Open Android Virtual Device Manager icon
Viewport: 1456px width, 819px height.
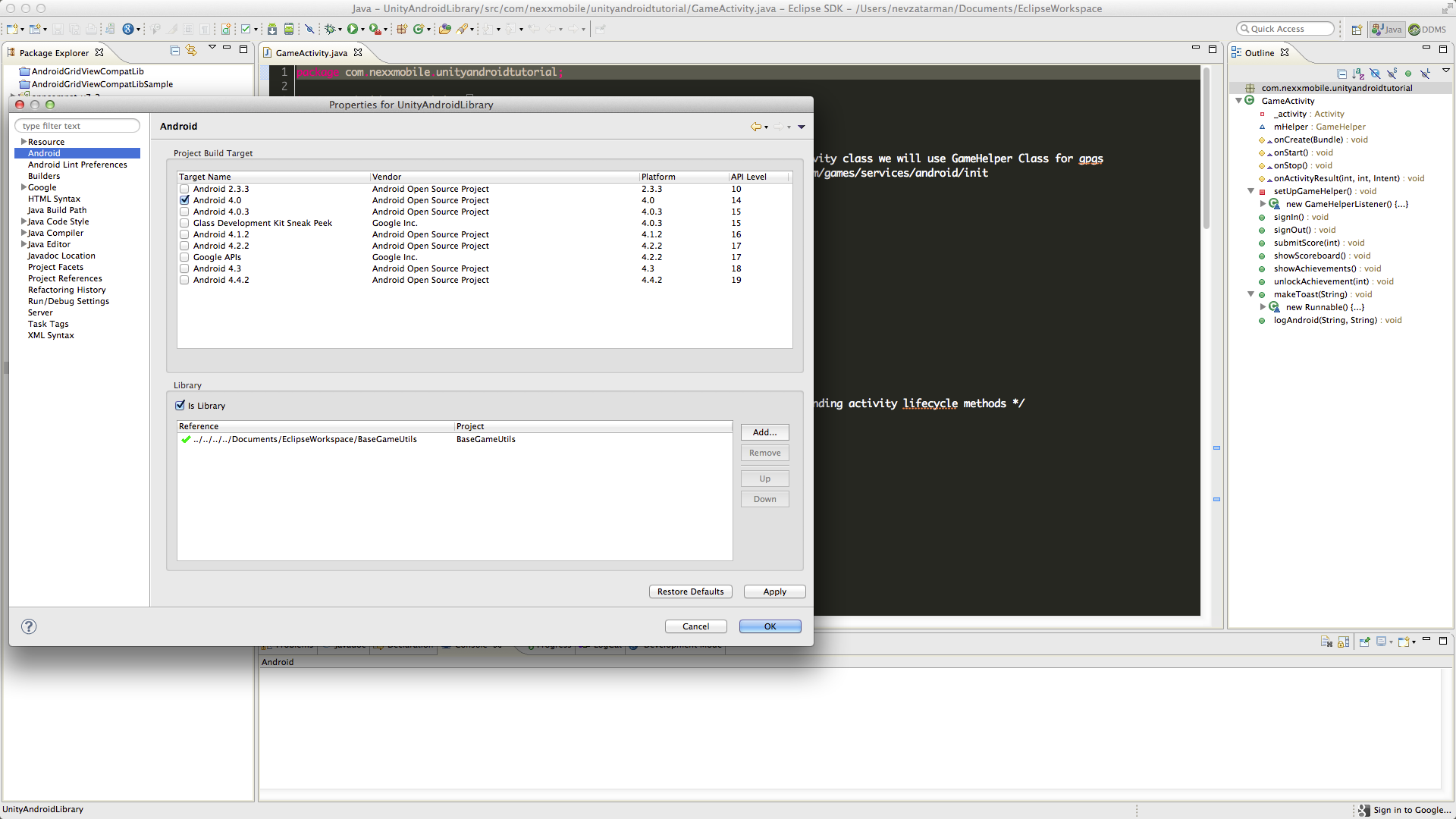(x=289, y=29)
